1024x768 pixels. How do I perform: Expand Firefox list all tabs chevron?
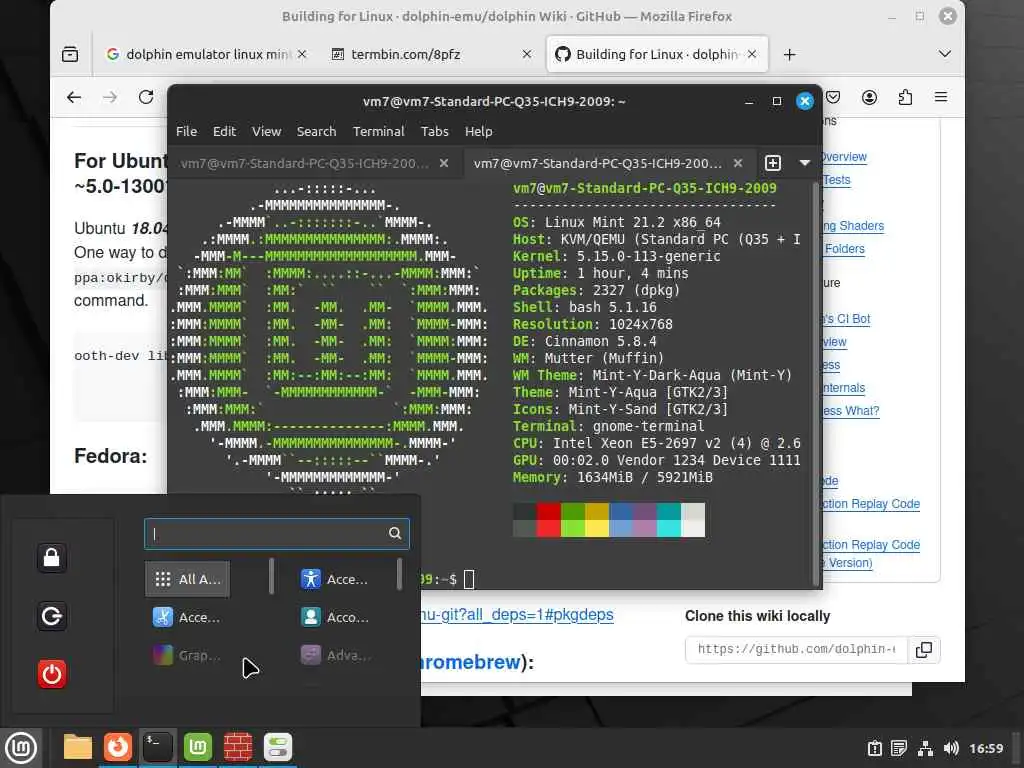click(x=944, y=54)
